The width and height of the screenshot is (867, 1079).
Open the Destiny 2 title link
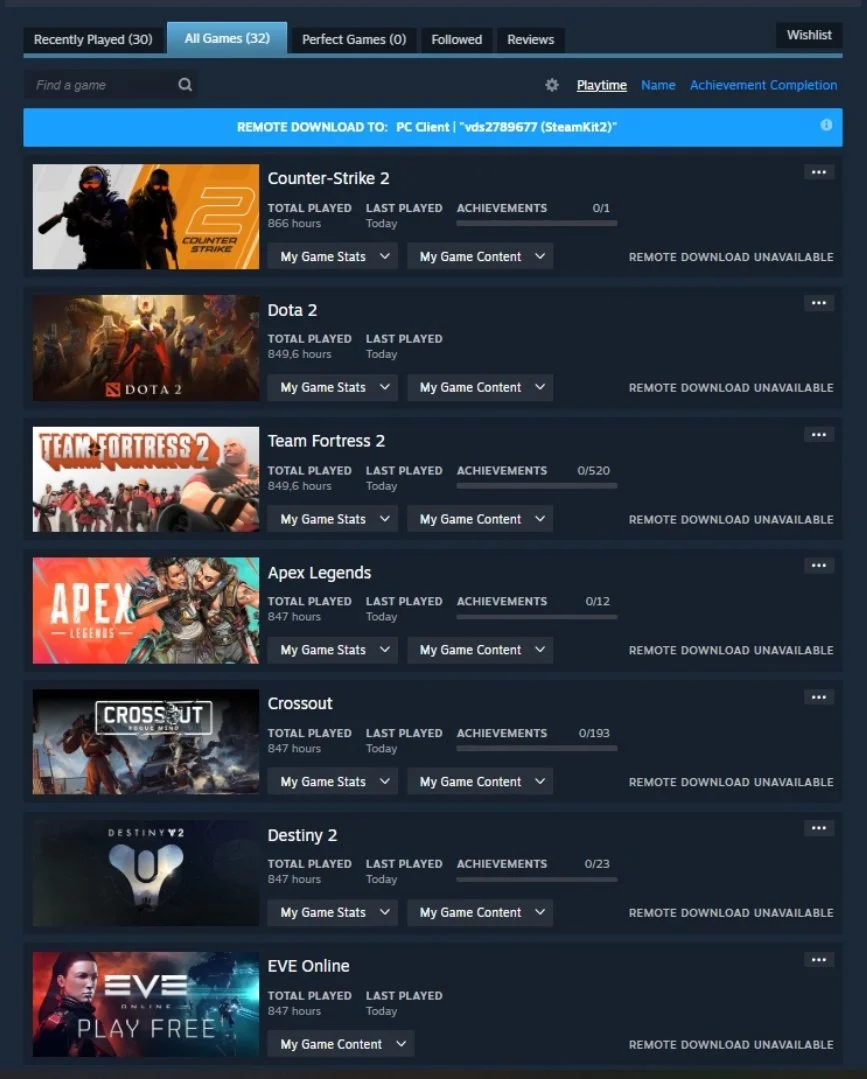click(302, 835)
